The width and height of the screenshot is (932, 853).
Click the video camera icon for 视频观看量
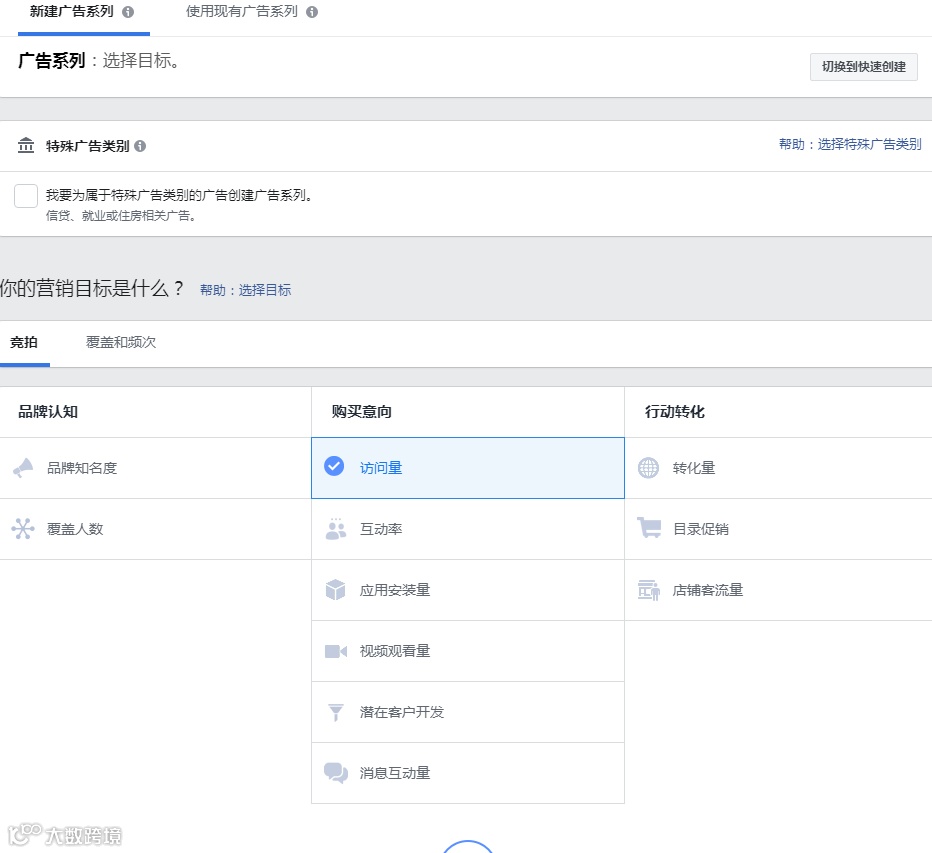[x=336, y=651]
